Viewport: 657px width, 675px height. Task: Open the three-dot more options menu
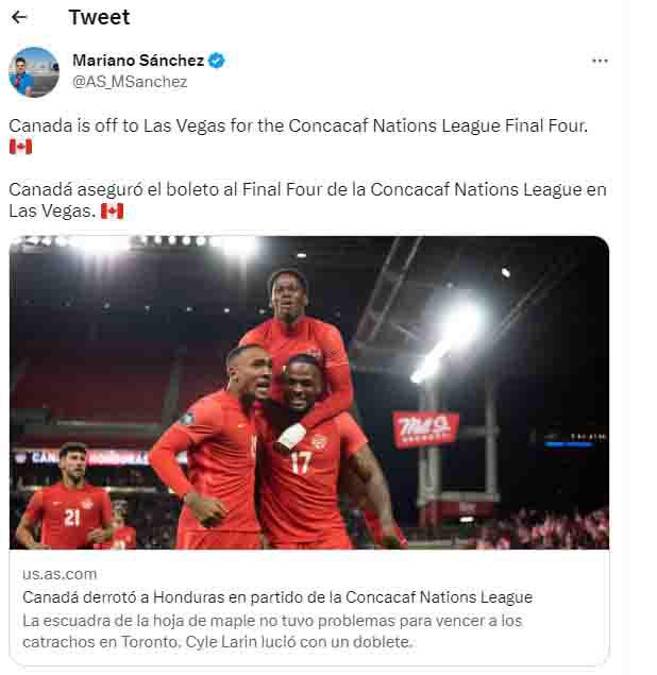[599, 61]
